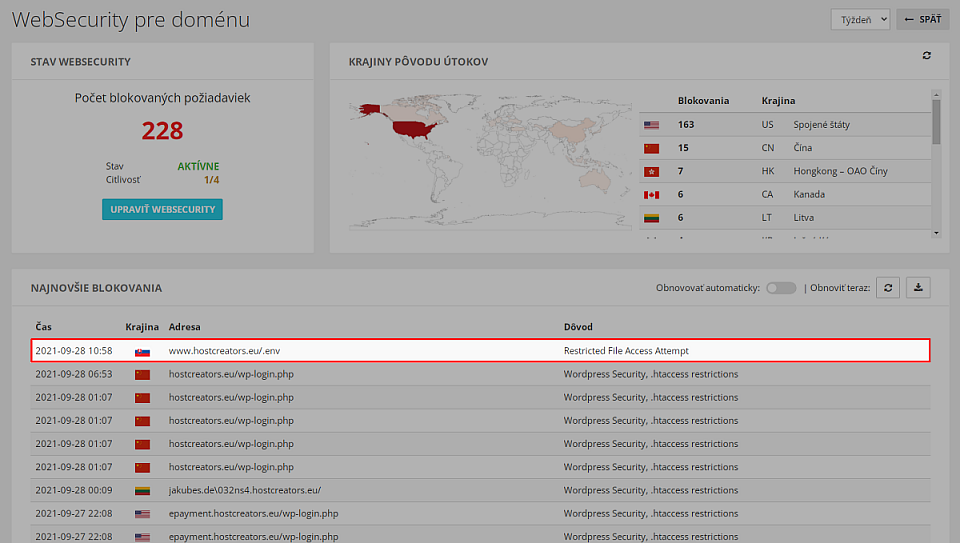Image resolution: width=960 pixels, height=543 pixels.
Task: Click Slovak flag in highlighted .env row
Action: coord(142,351)
